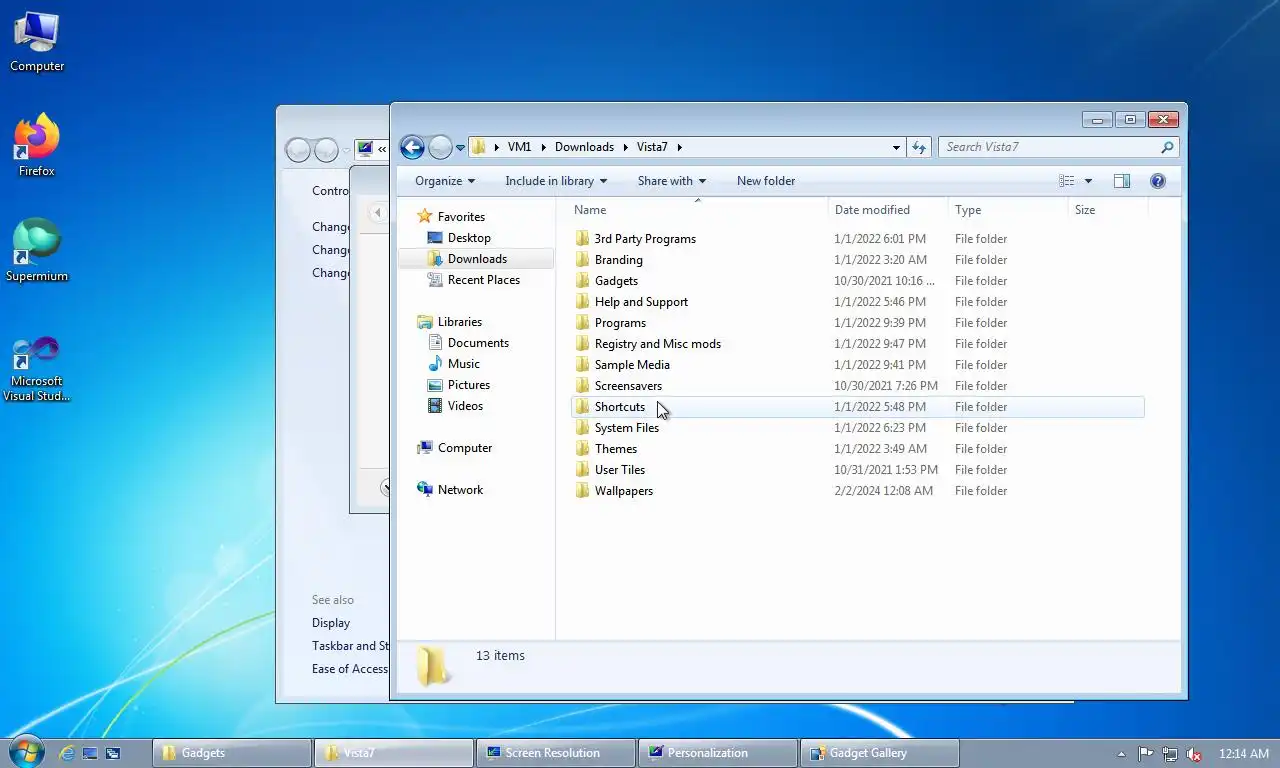Select the Themes folder icon
Viewport: 1280px width, 768px height.
[583, 449]
